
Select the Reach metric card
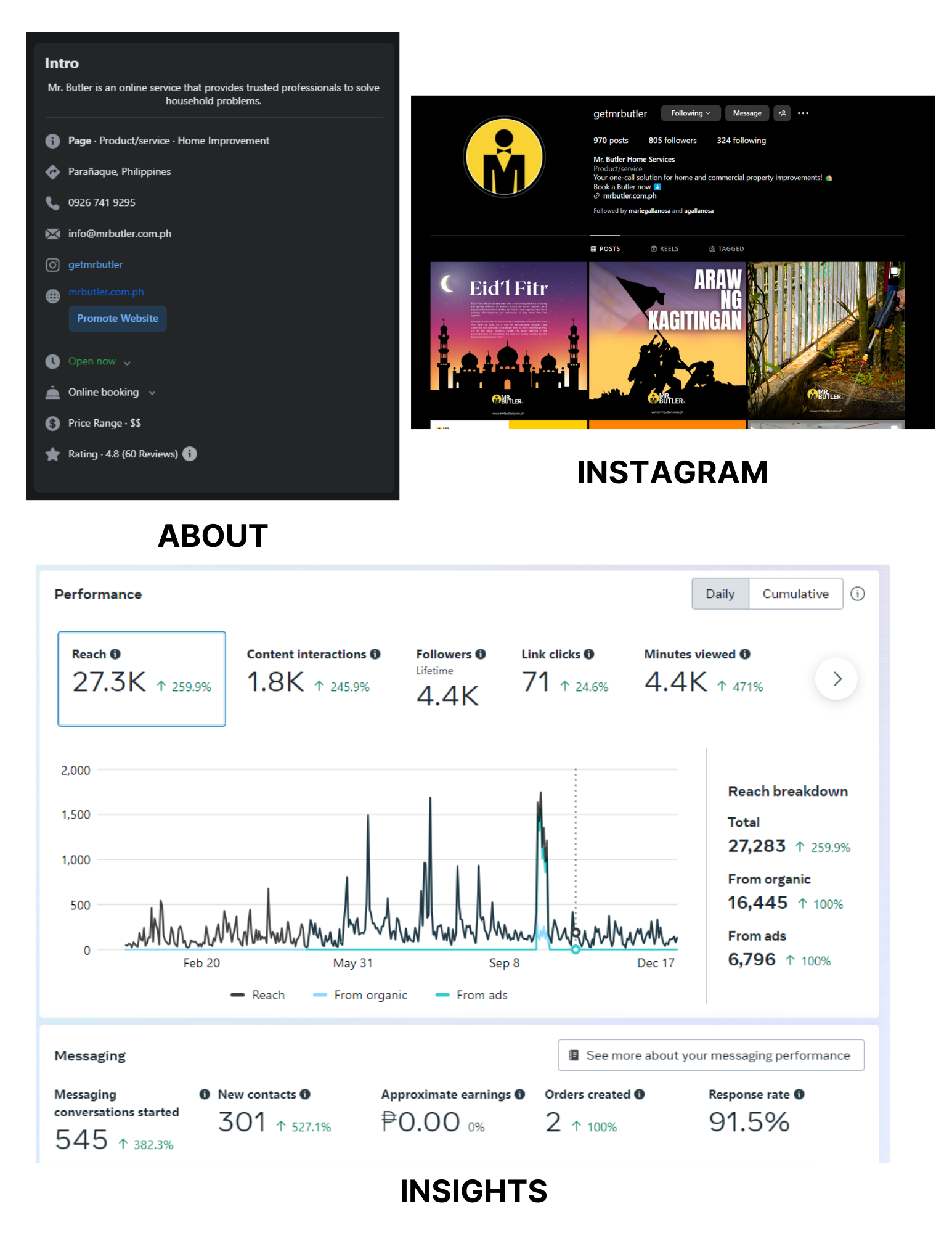[142, 679]
